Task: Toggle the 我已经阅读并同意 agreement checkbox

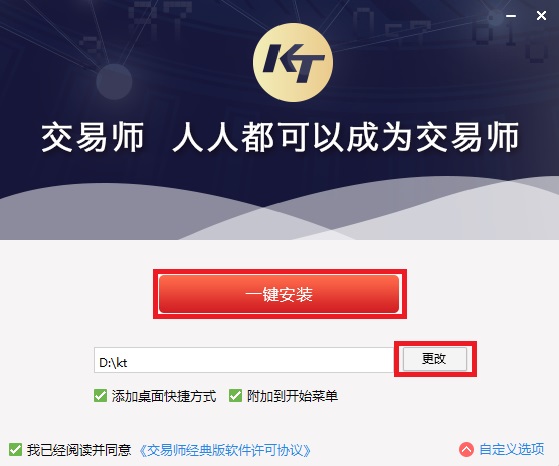Action: point(15,450)
